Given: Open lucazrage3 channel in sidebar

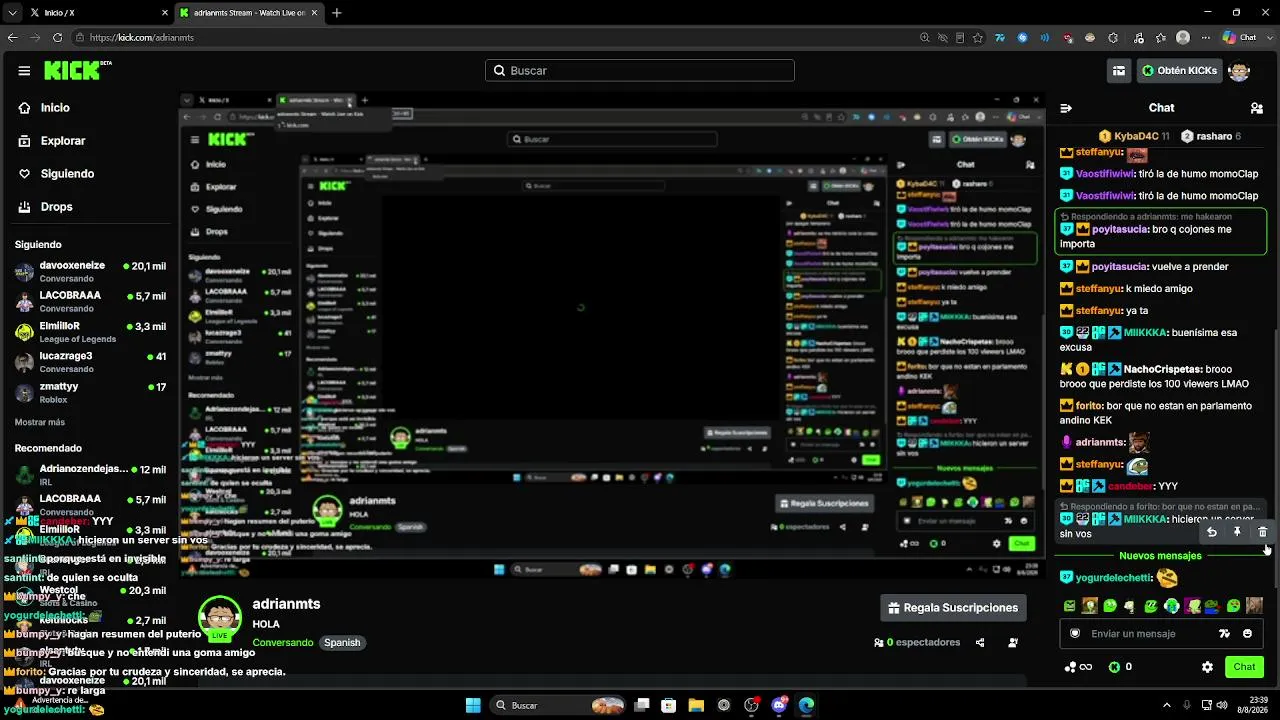Looking at the screenshot, I should (x=90, y=362).
